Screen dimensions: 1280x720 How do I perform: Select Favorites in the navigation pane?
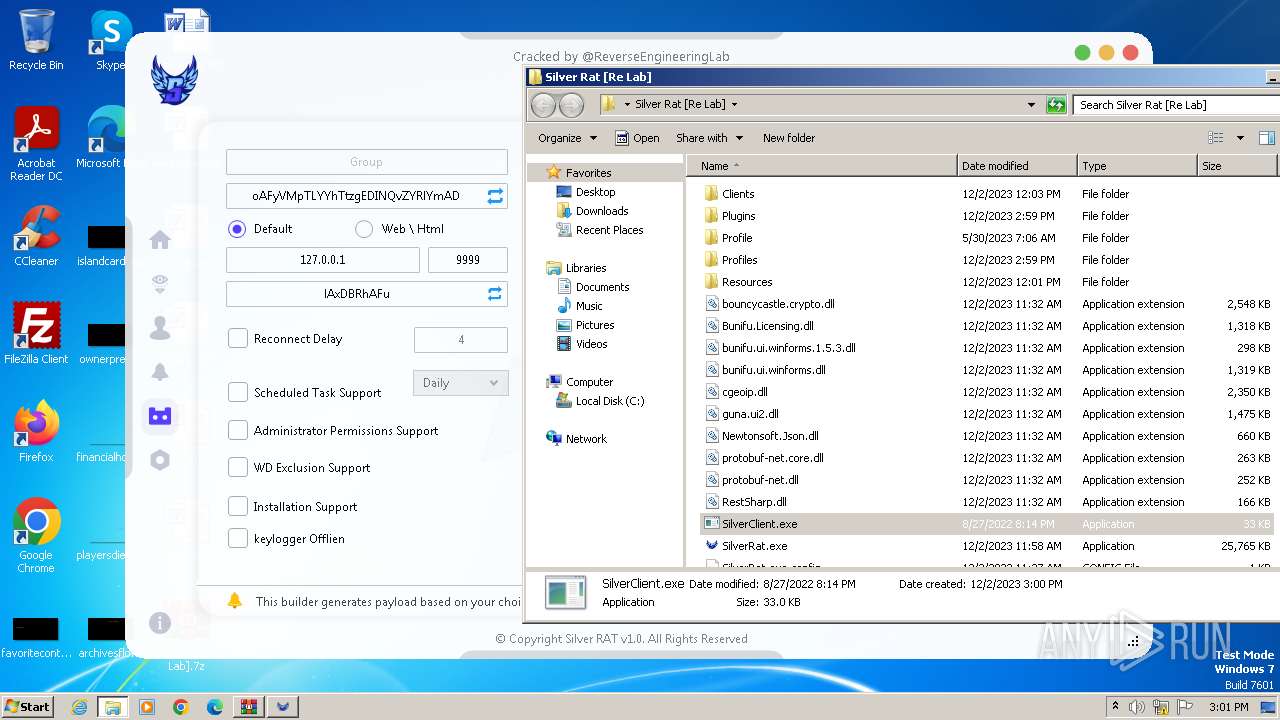[588, 172]
